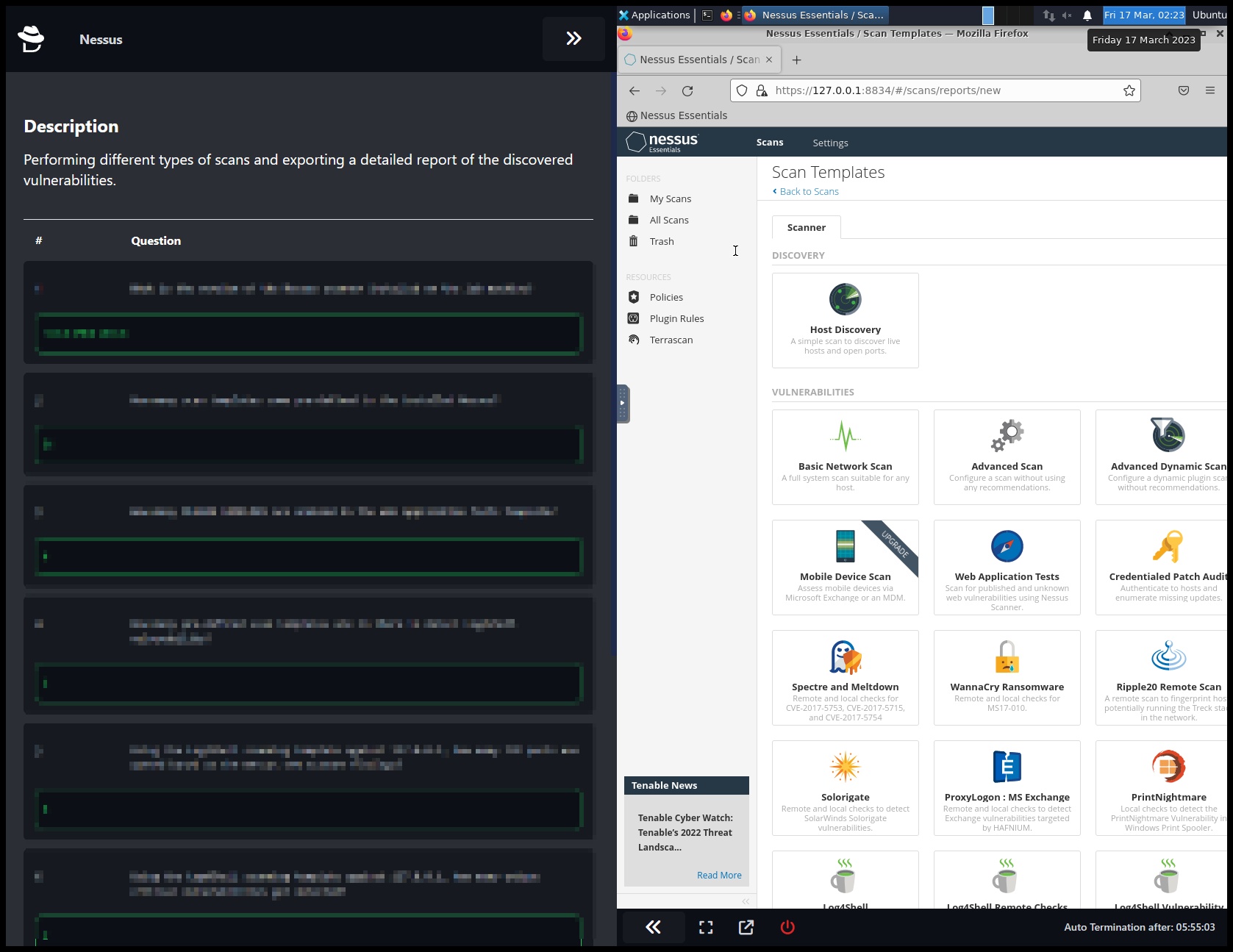Click the red power terminate icon
Image resolution: width=1233 pixels, height=952 pixels.
[787, 927]
